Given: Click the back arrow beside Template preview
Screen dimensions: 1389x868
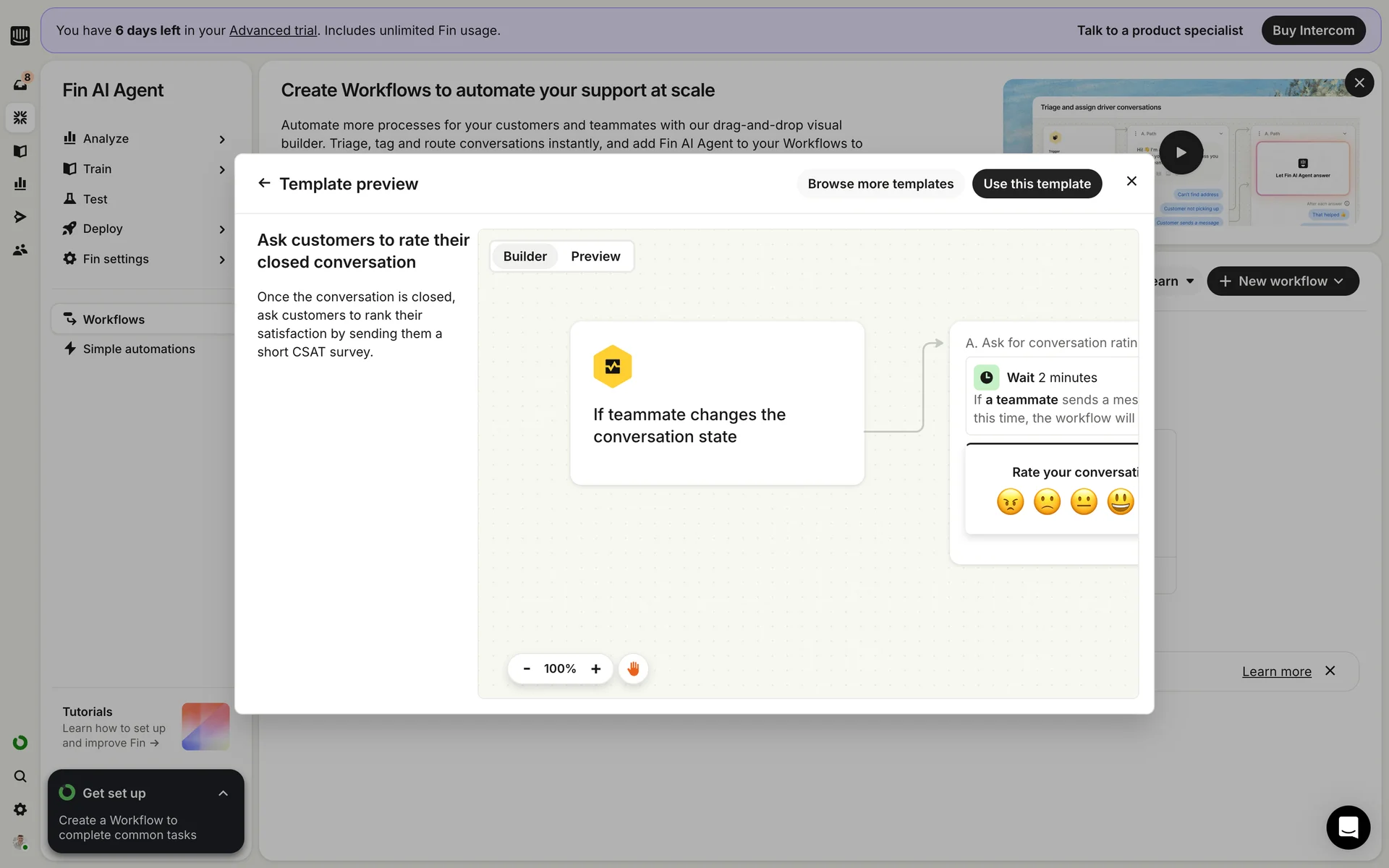Looking at the screenshot, I should (x=264, y=183).
